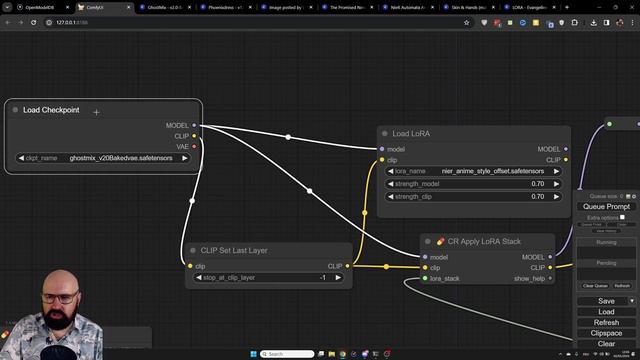
Task: Click the VAE output port on Load Checkpoint
Action: coord(194,147)
